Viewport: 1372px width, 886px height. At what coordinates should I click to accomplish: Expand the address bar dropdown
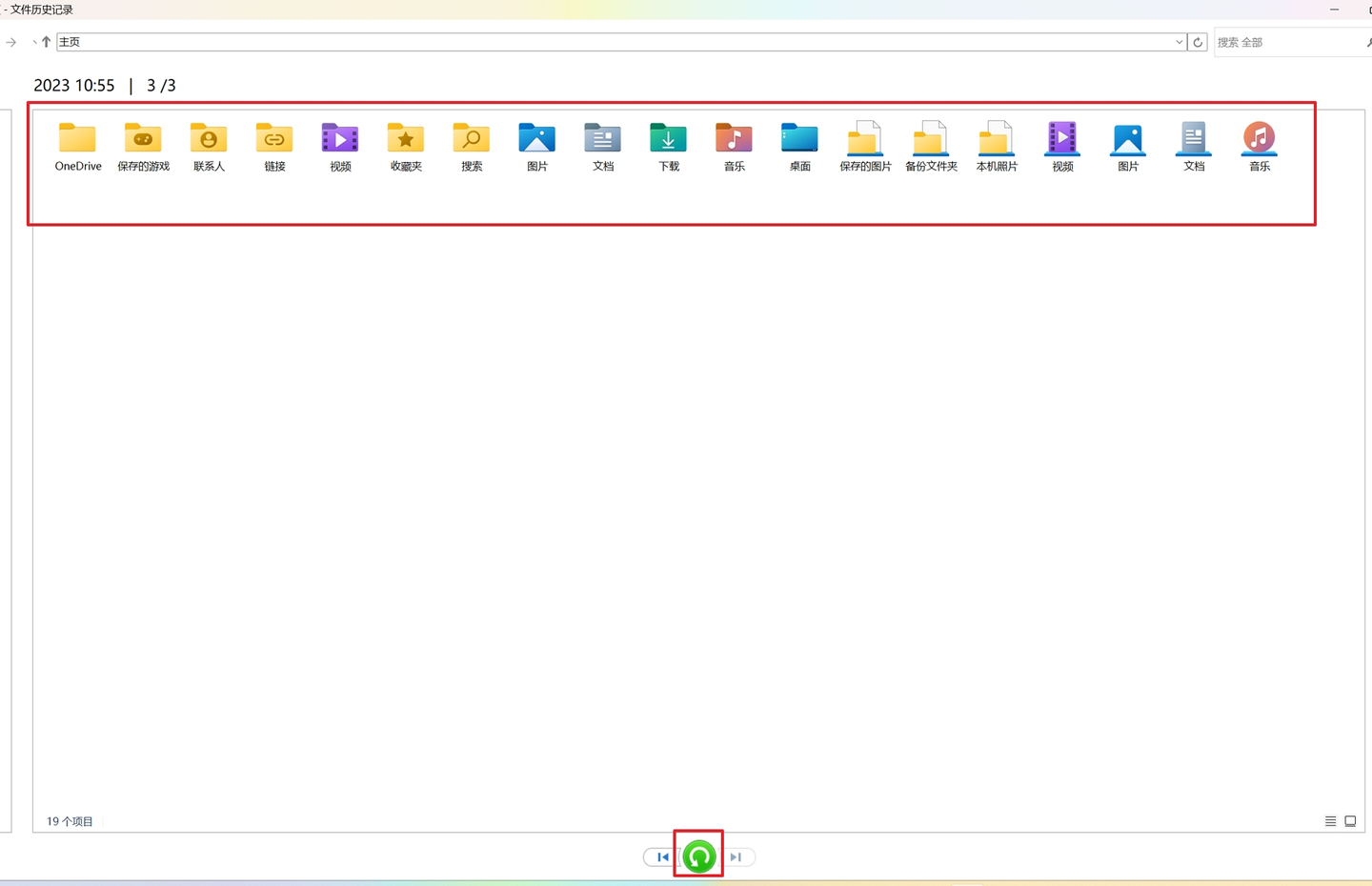click(x=1179, y=42)
